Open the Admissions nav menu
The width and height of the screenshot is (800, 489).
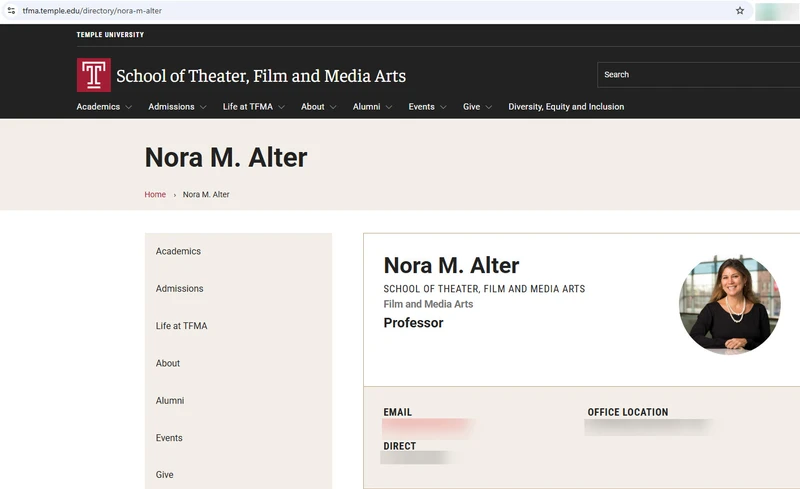point(171,107)
